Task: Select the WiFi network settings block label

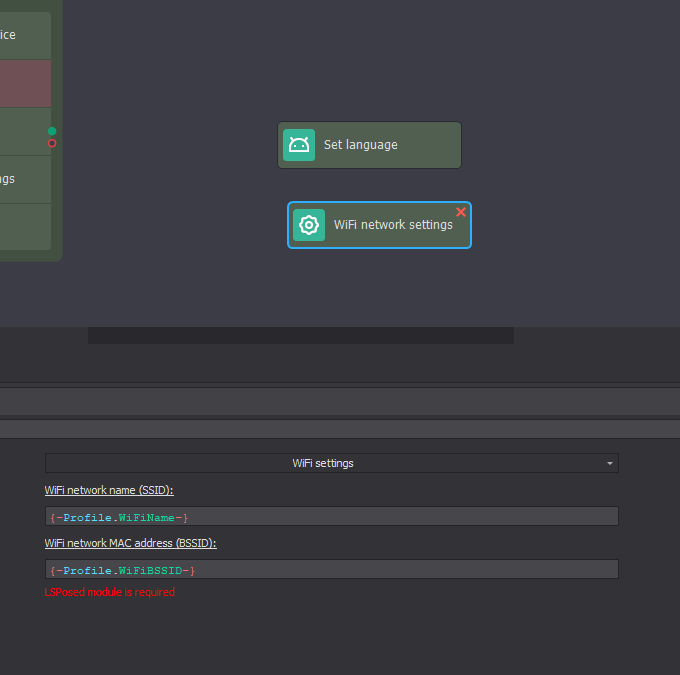Action: pos(393,225)
